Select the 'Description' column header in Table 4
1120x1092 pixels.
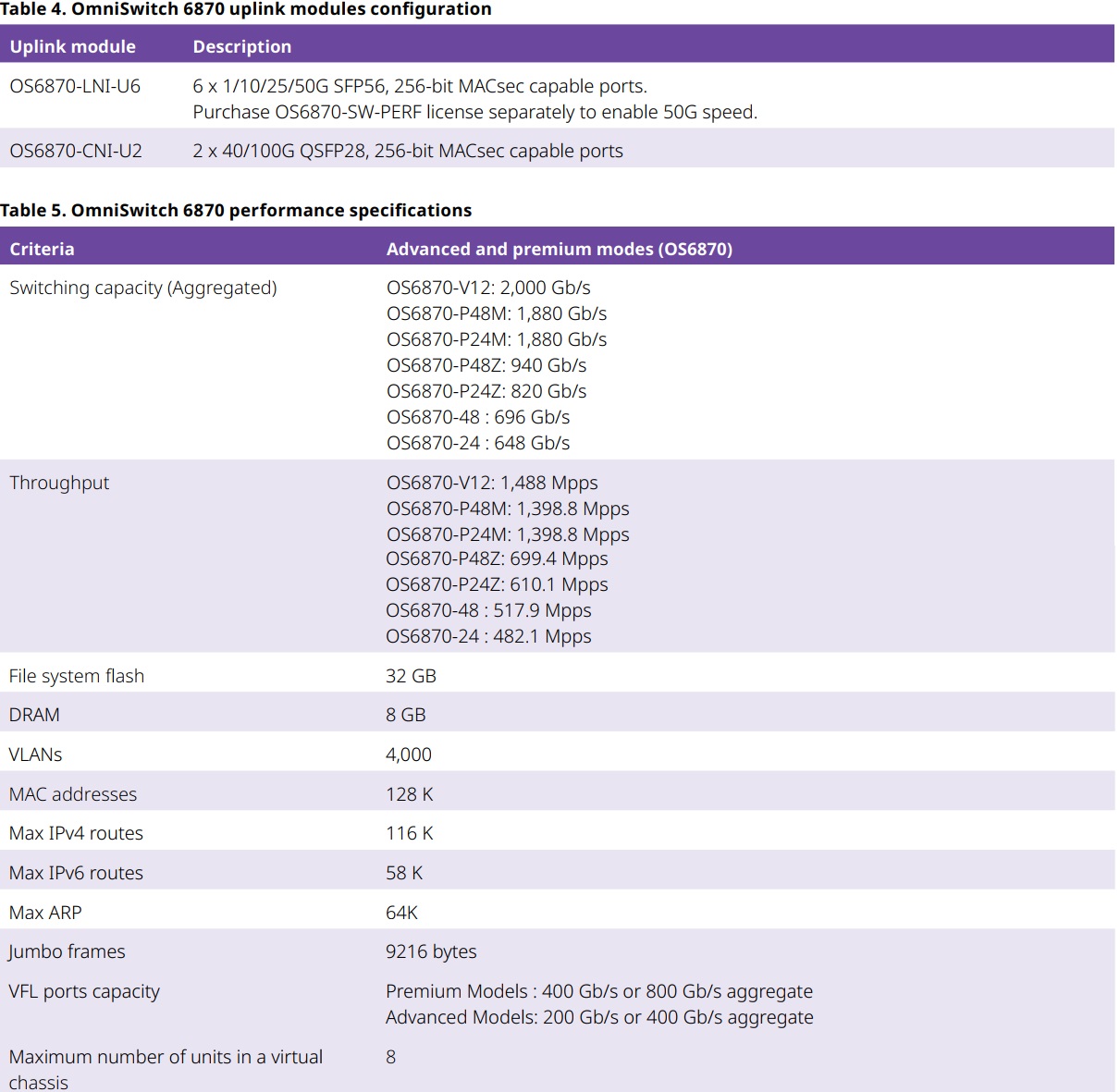tap(241, 46)
